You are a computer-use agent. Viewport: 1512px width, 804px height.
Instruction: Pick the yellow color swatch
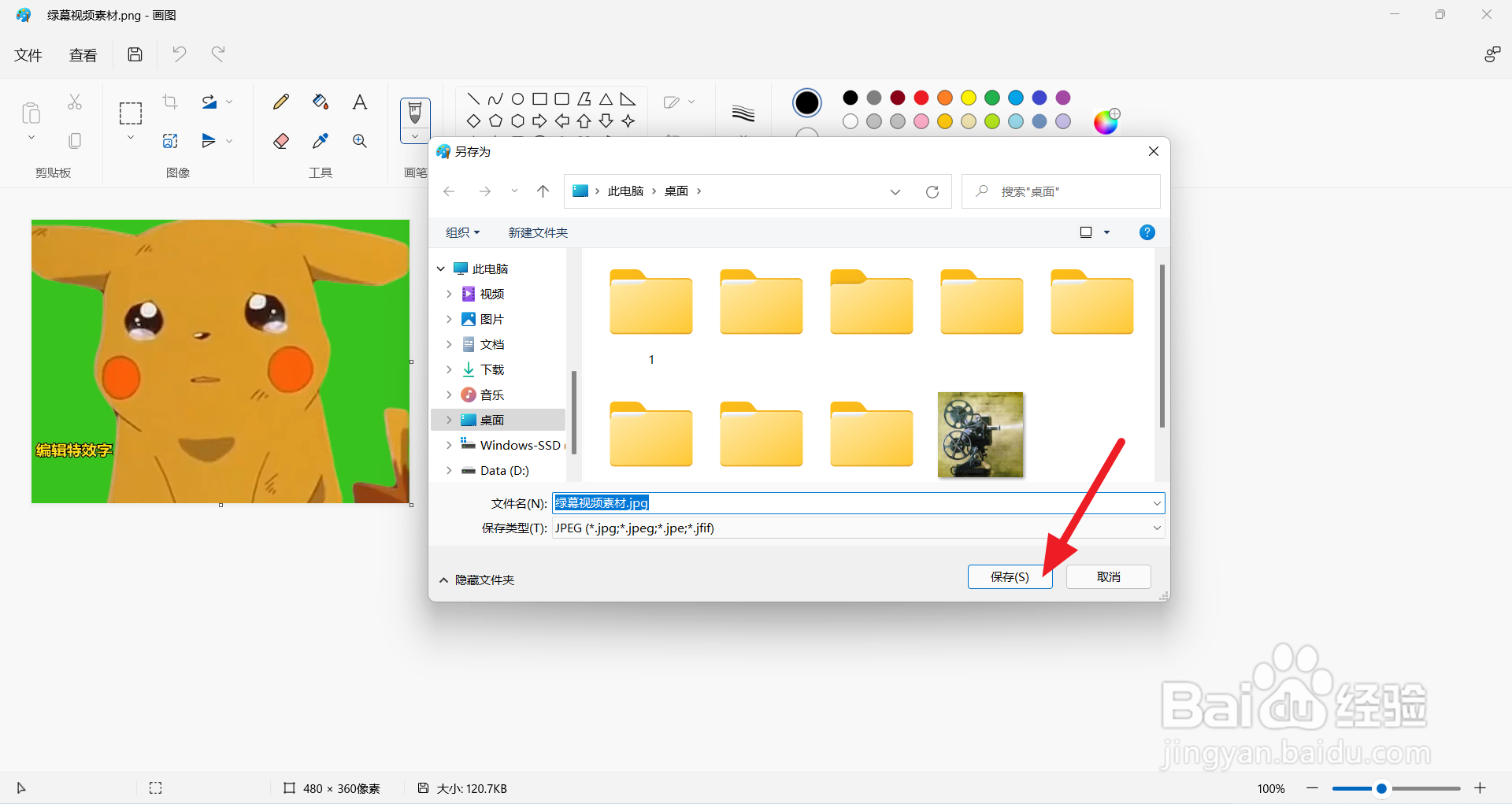pos(969,98)
